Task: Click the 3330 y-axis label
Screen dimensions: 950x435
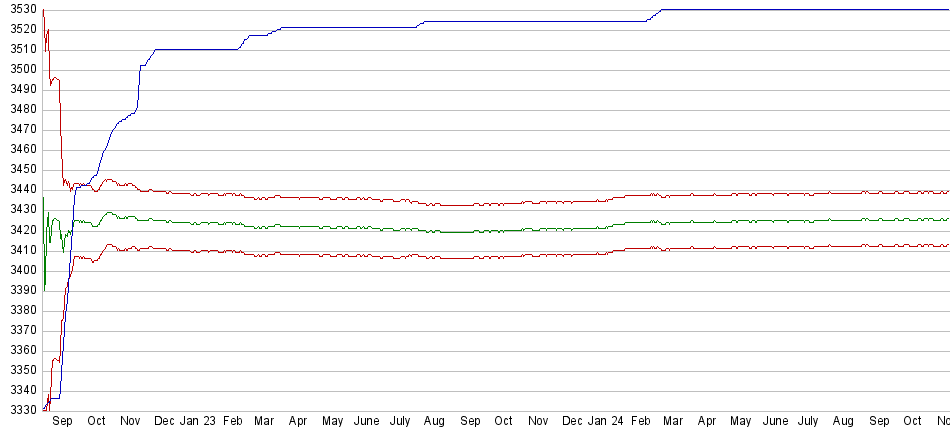Action: [x=19, y=410]
